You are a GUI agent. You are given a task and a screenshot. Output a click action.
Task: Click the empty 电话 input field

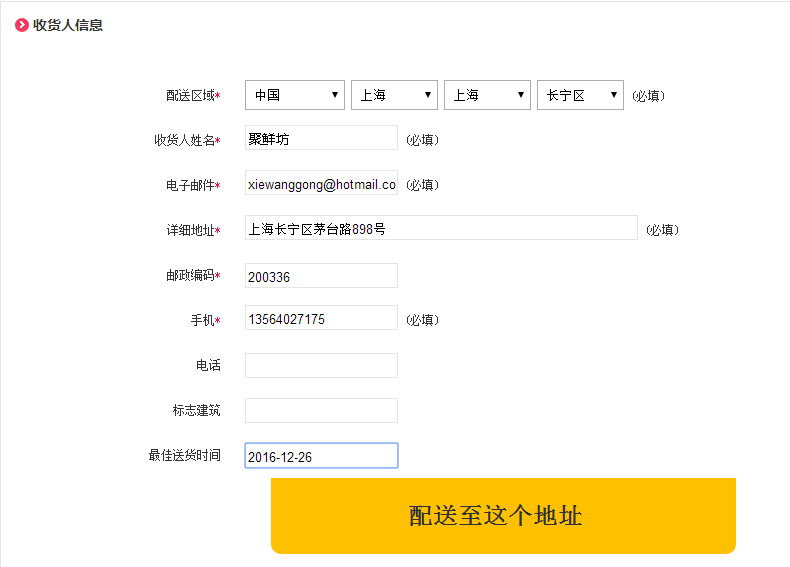tap(321, 365)
